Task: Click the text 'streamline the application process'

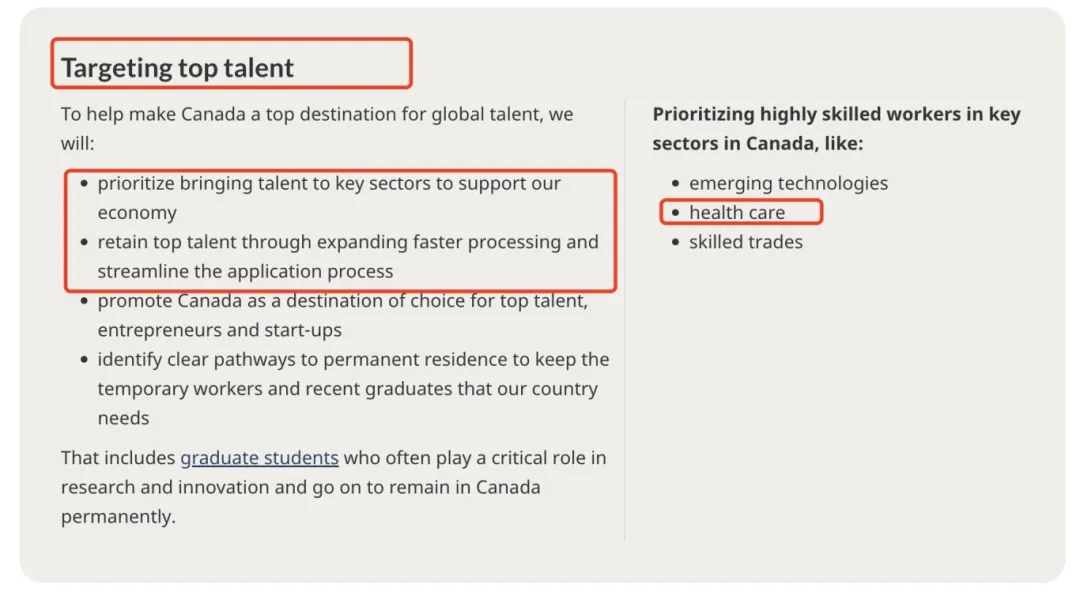Action: (x=245, y=271)
